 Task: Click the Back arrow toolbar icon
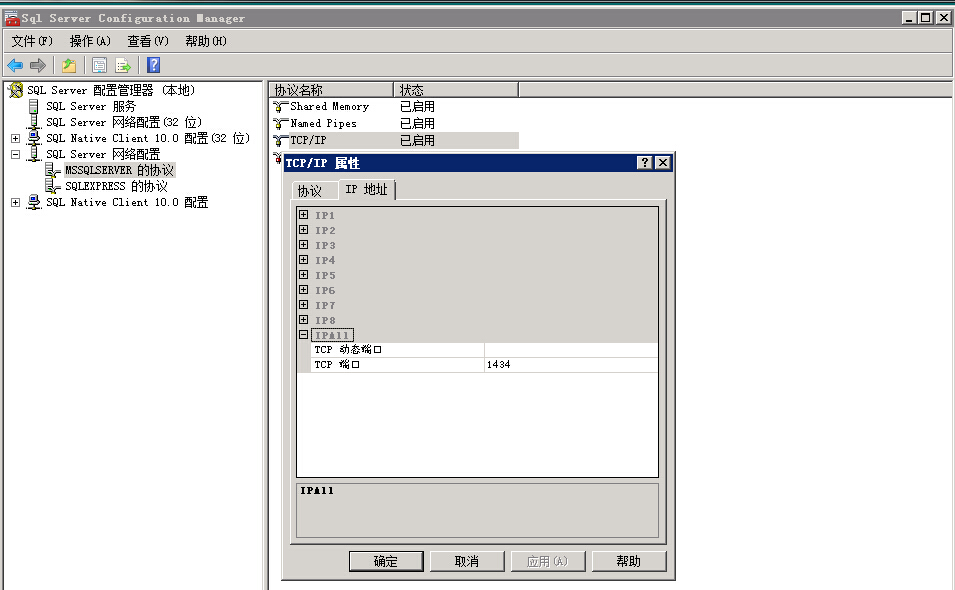[15, 65]
